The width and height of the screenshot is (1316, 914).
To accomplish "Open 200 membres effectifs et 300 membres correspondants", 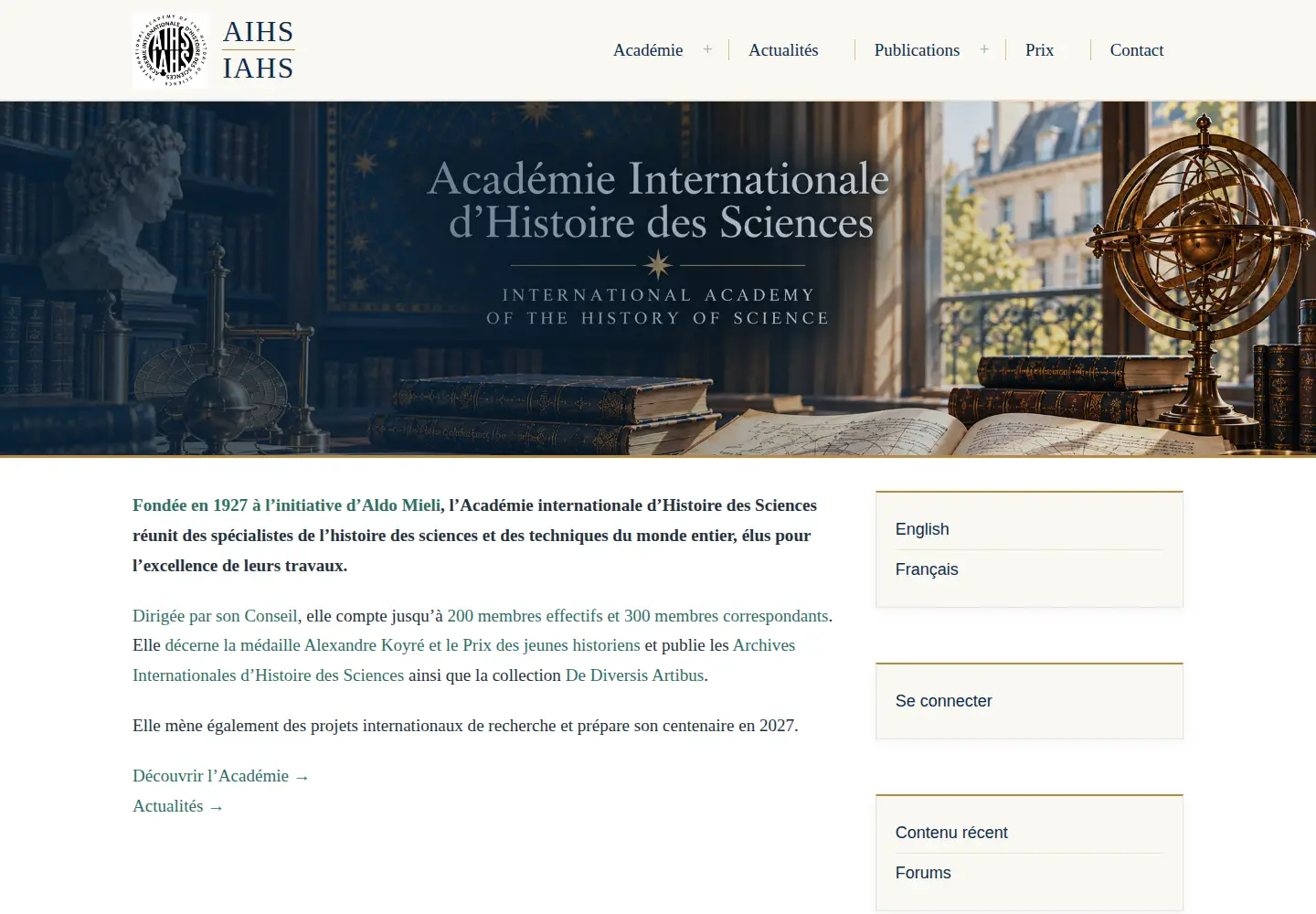I will click(638, 616).
